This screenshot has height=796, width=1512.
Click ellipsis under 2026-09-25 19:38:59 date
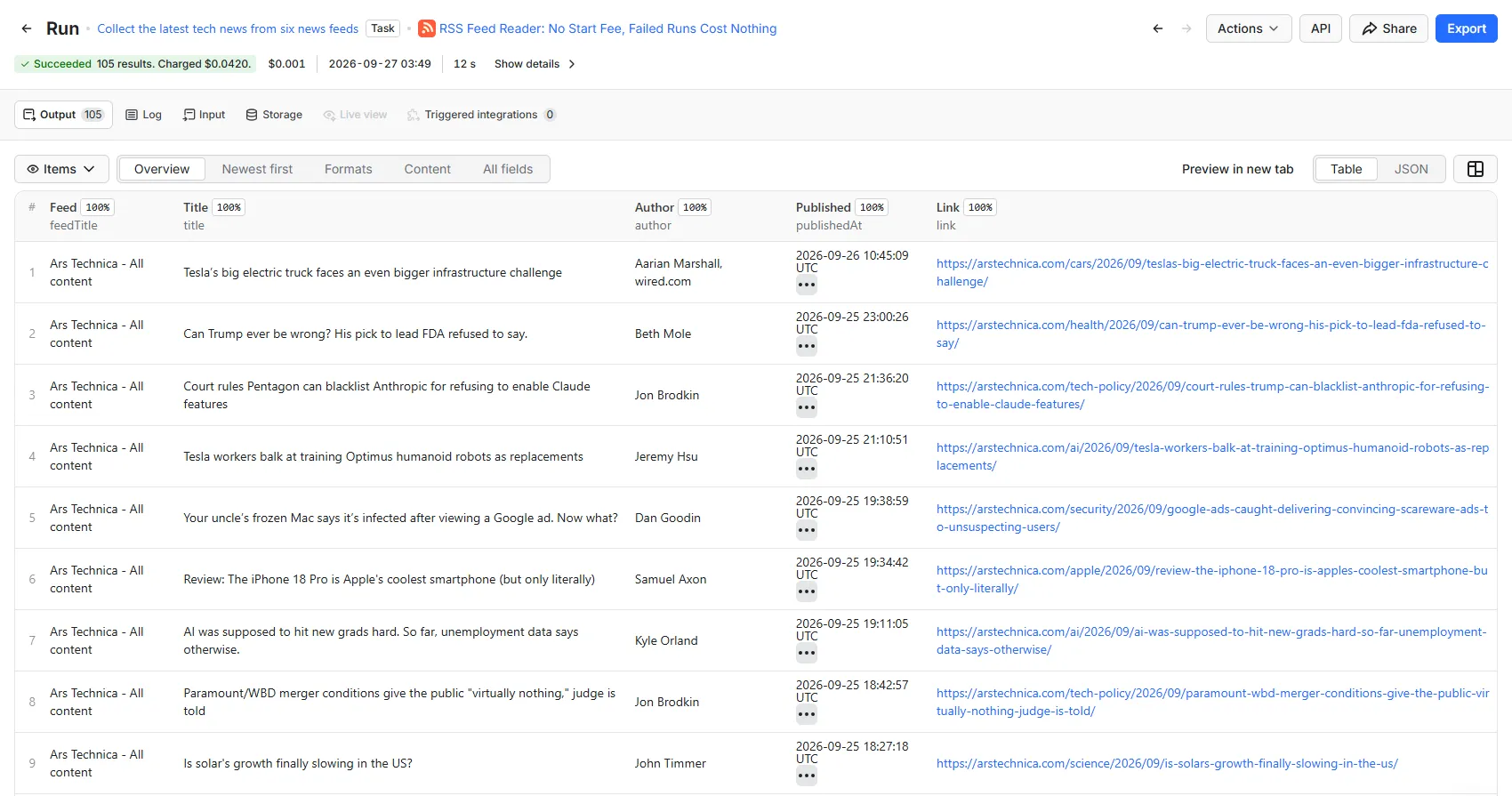[807, 531]
